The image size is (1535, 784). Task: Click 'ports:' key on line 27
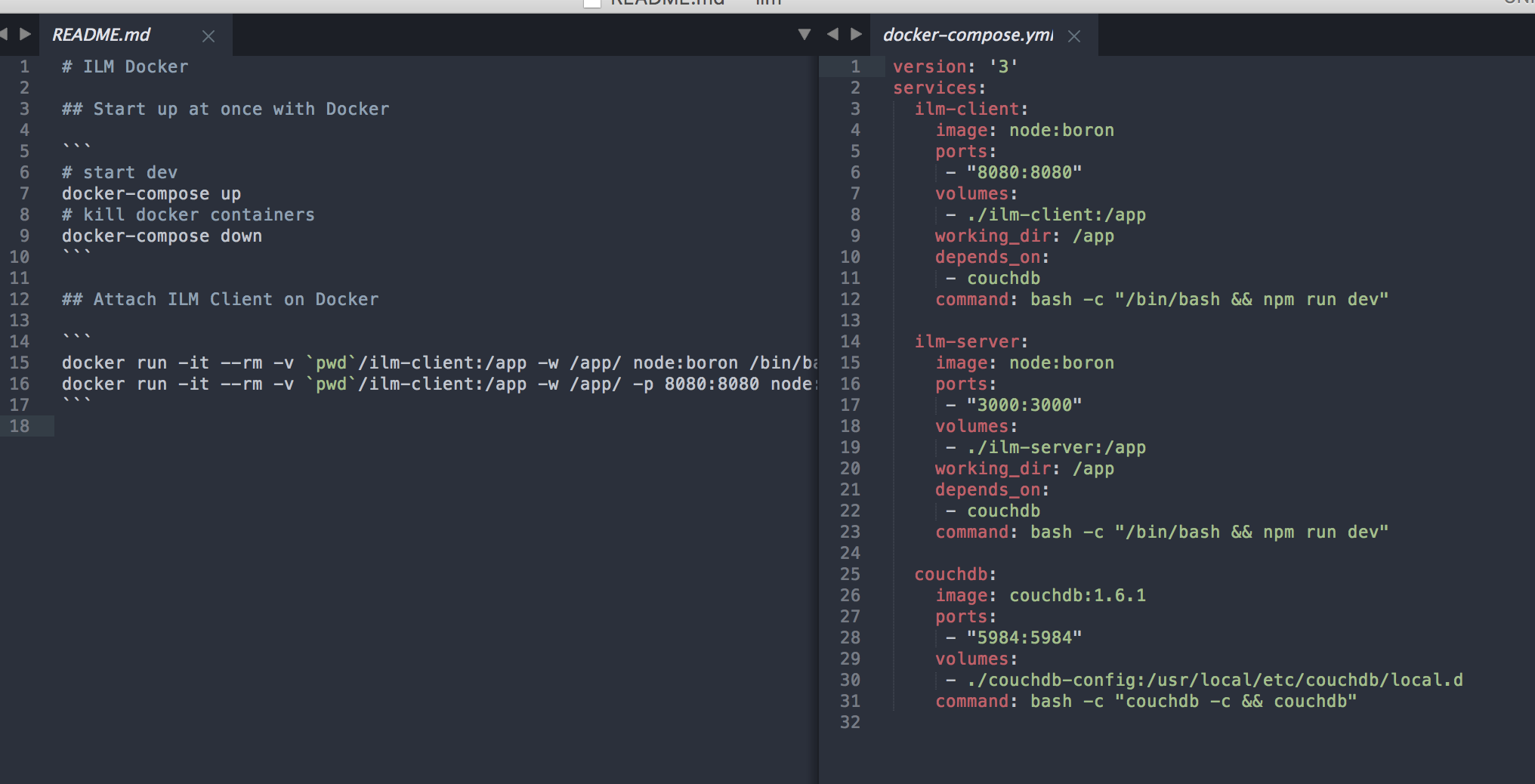(x=965, y=616)
